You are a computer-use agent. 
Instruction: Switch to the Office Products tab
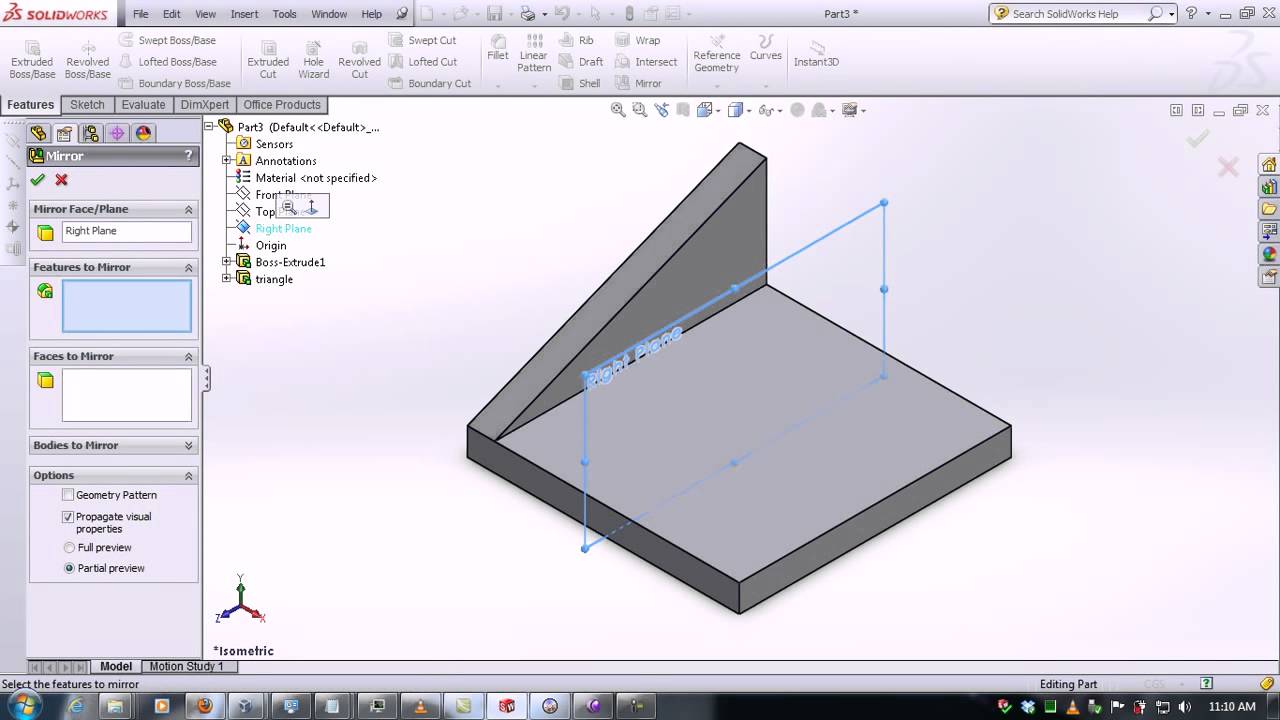[282, 104]
